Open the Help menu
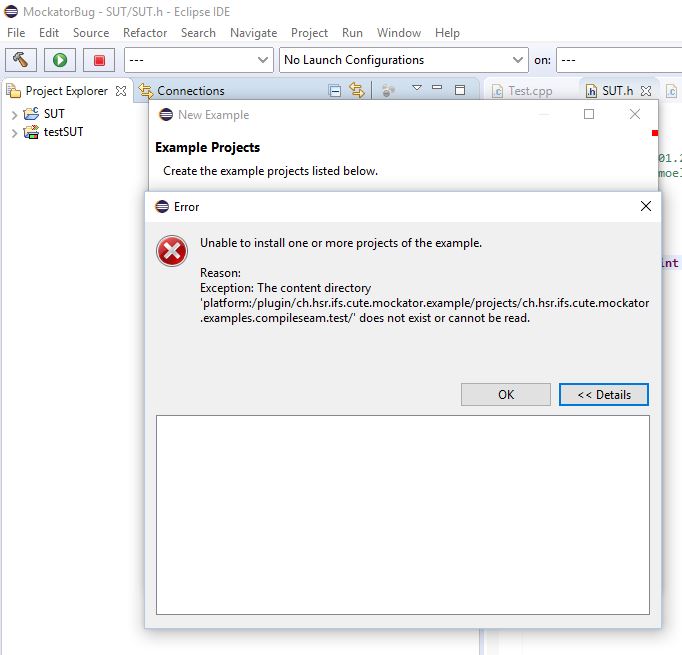The width and height of the screenshot is (682, 655). pyautogui.click(x=447, y=33)
